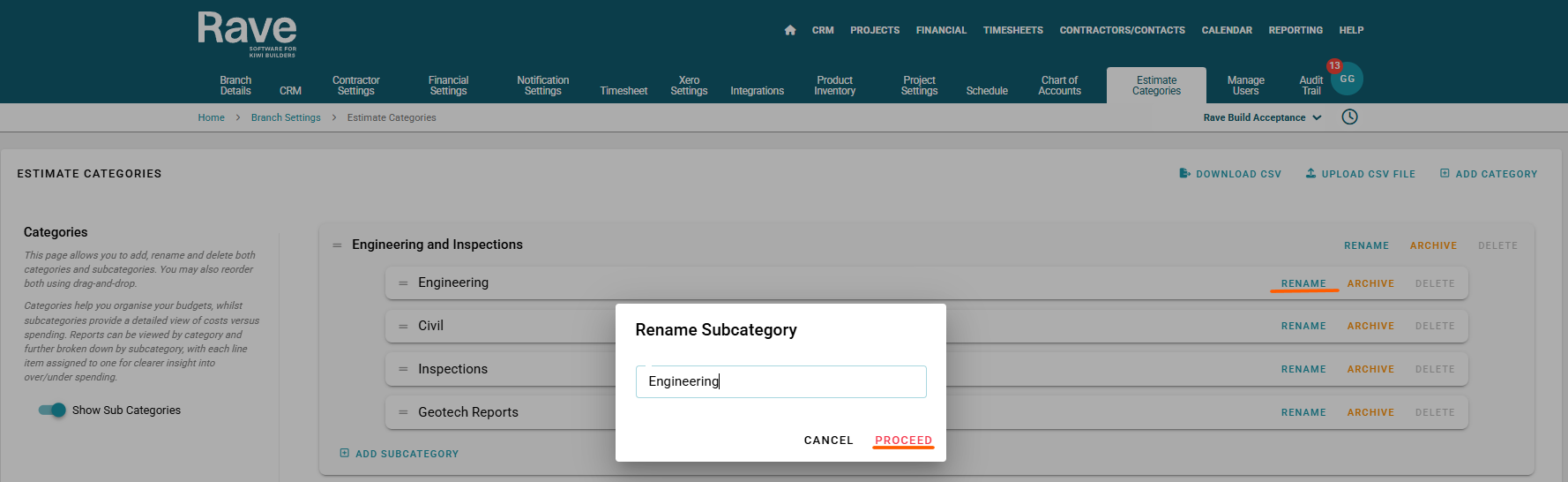Switch to the Financial Settings tab
Screen dimensions: 1568x482
(448, 86)
